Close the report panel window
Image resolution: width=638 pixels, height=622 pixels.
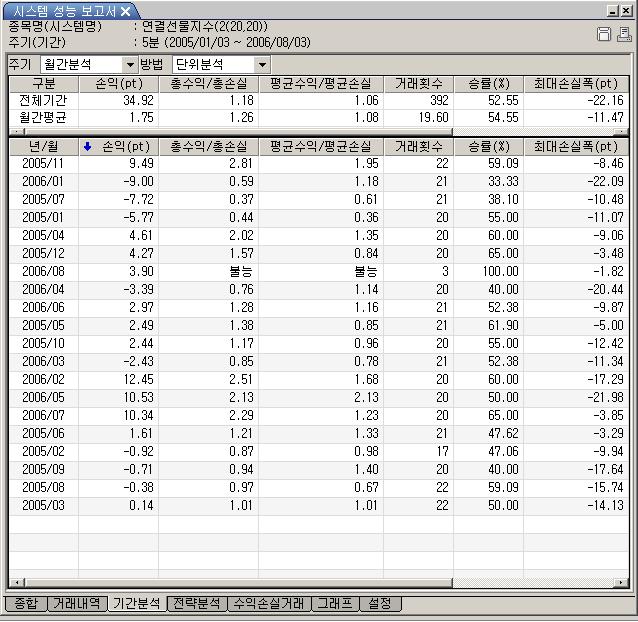[626, 11]
